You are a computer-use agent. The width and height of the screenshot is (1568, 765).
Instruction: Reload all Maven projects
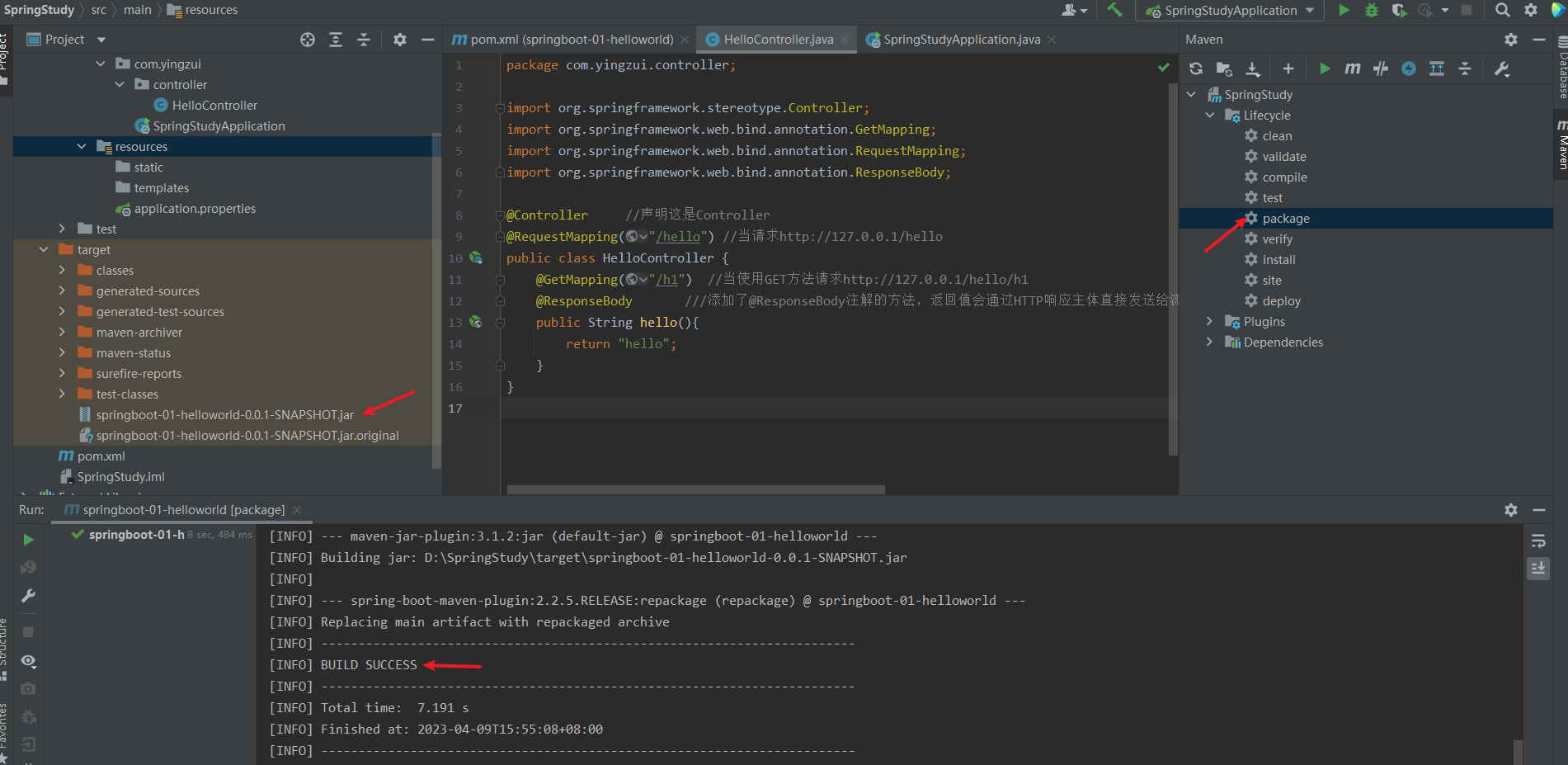(x=1196, y=69)
